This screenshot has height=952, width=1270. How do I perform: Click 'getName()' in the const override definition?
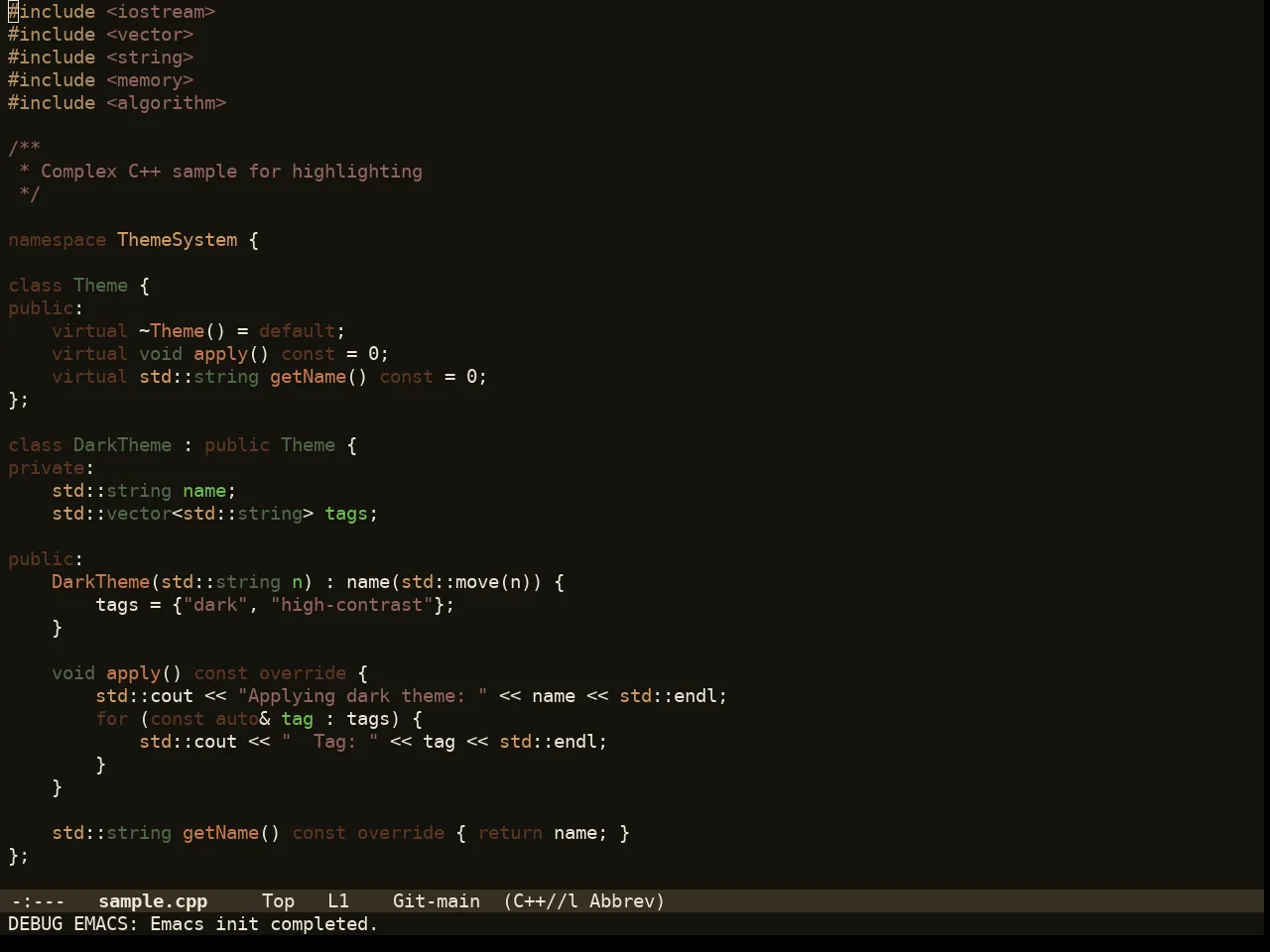[x=231, y=833]
